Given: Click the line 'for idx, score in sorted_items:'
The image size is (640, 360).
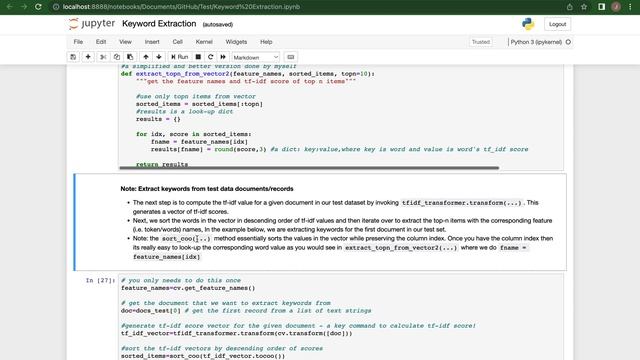Looking at the screenshot, I should [x=193, y=134].
